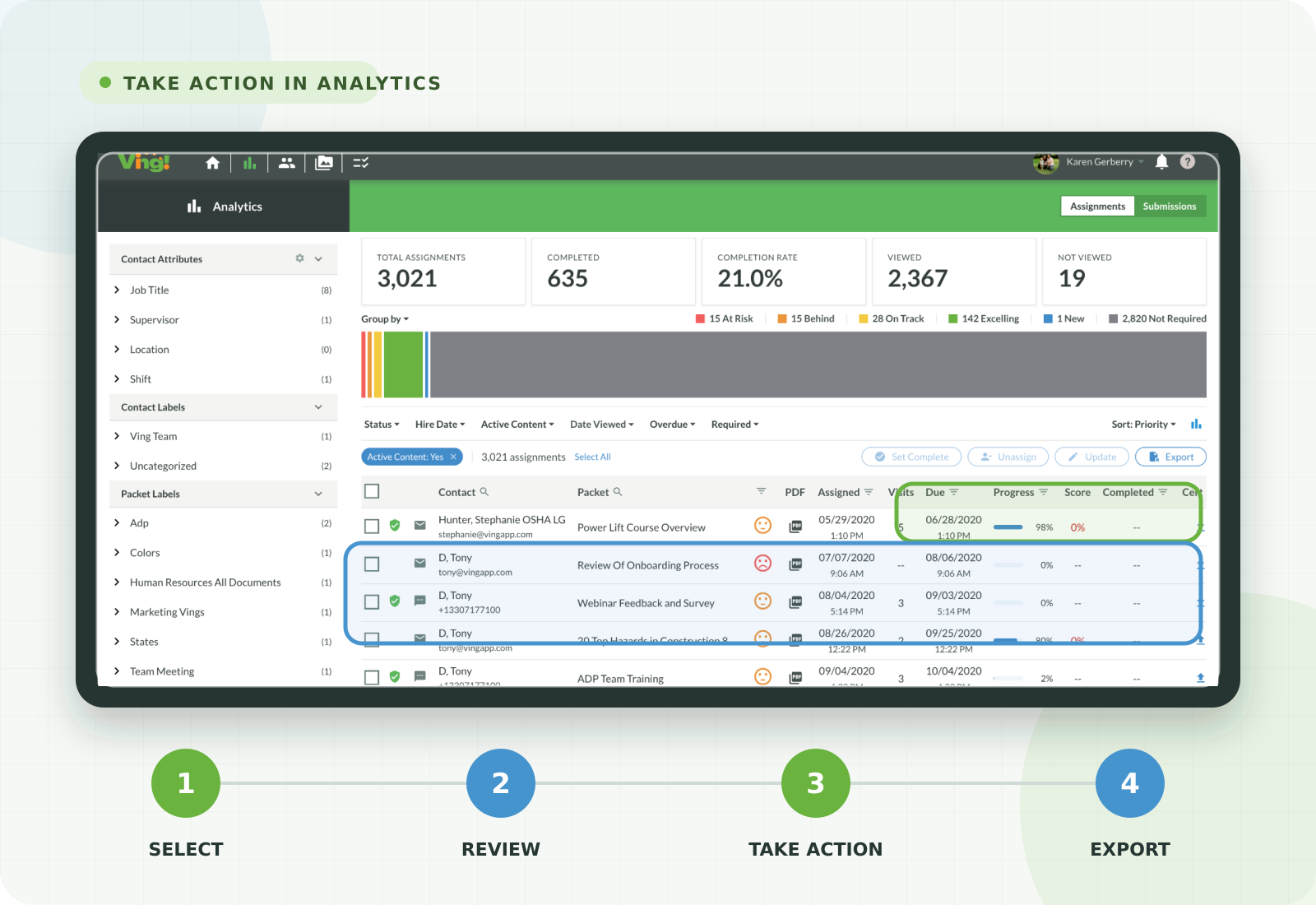This screenshot has height=905, width=1316.
Task: Expand the Supervisor attribute
Action: pos(117,319)
